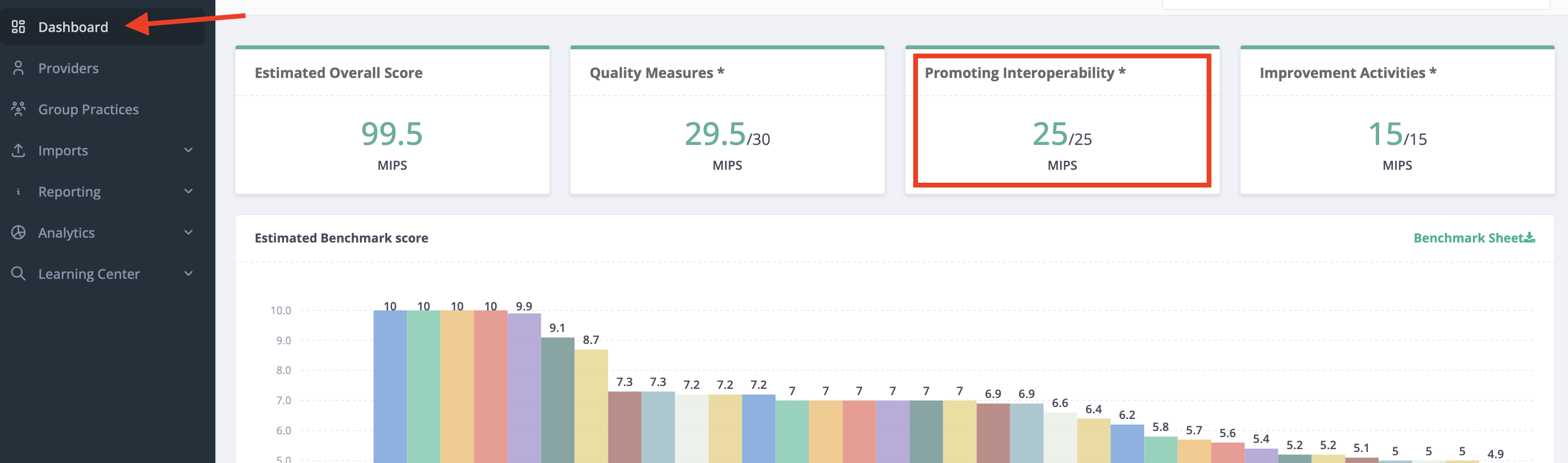Click the 15/15 improvement score
This screenshot has width=1568, height=463.
(x=1398, y=134)
